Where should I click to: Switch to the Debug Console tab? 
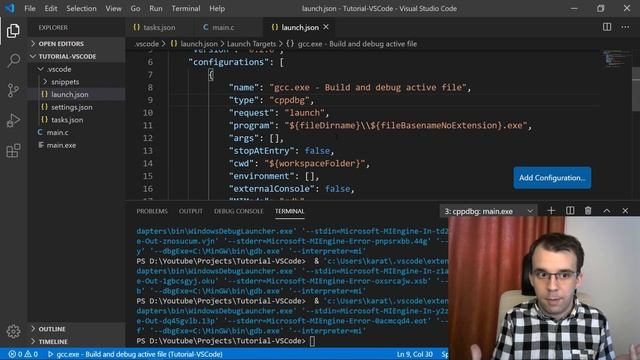(x=238, y=211)
